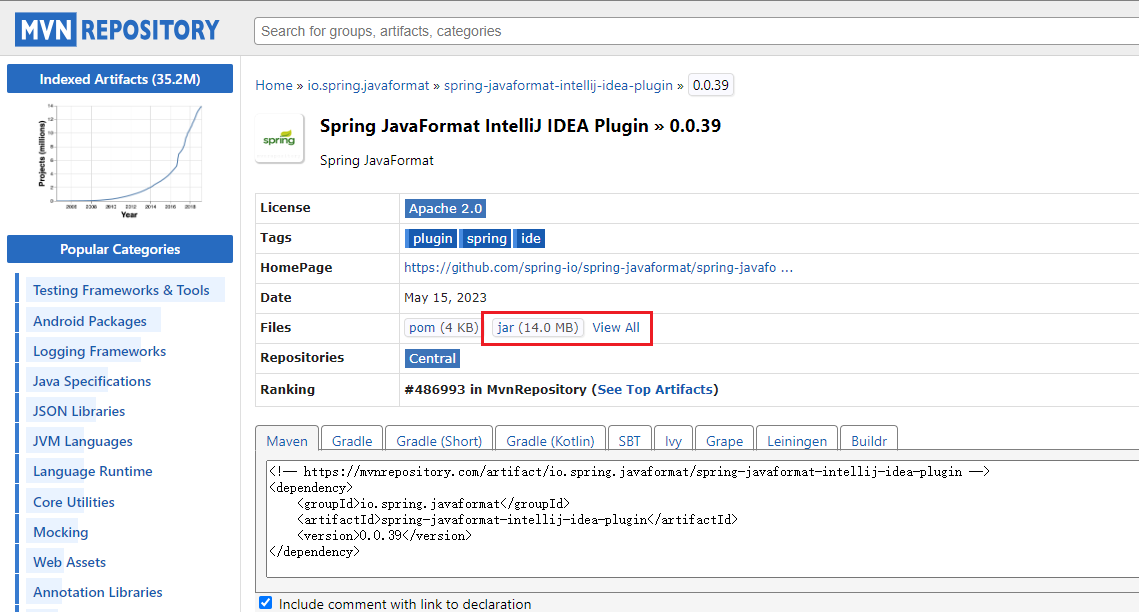Open the spring tag
Screen dimensions: 1139x612
(485, 238)
